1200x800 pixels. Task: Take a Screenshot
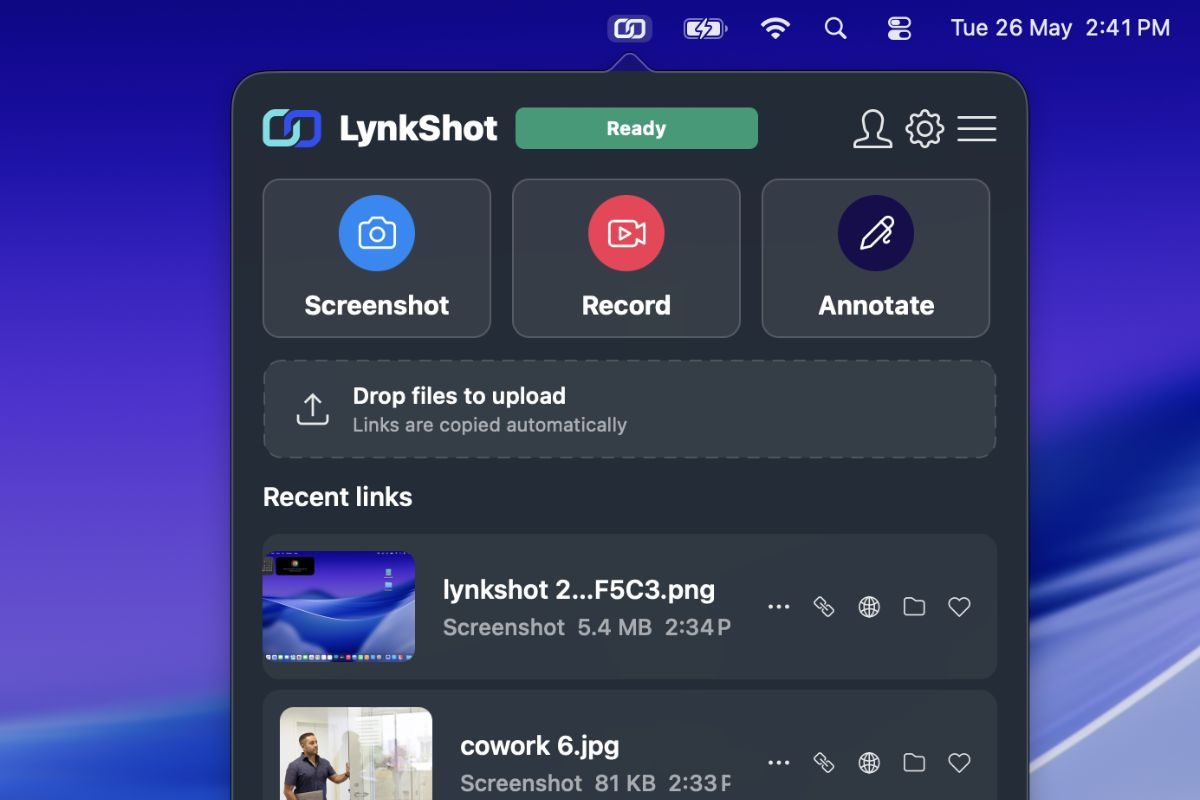(x=377, y=258)
